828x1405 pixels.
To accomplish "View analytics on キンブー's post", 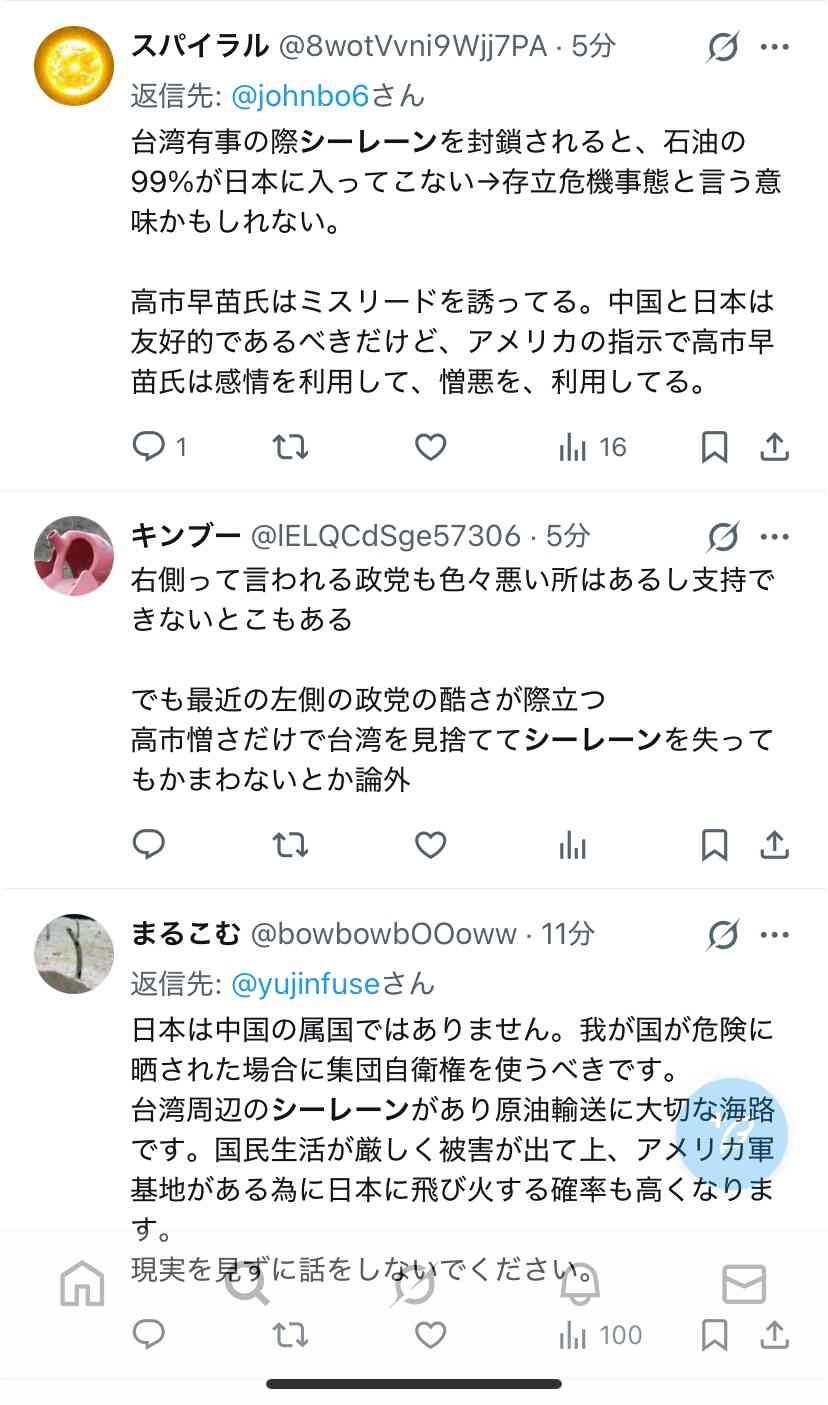I will pyautogui.click(x=573, y=846).
